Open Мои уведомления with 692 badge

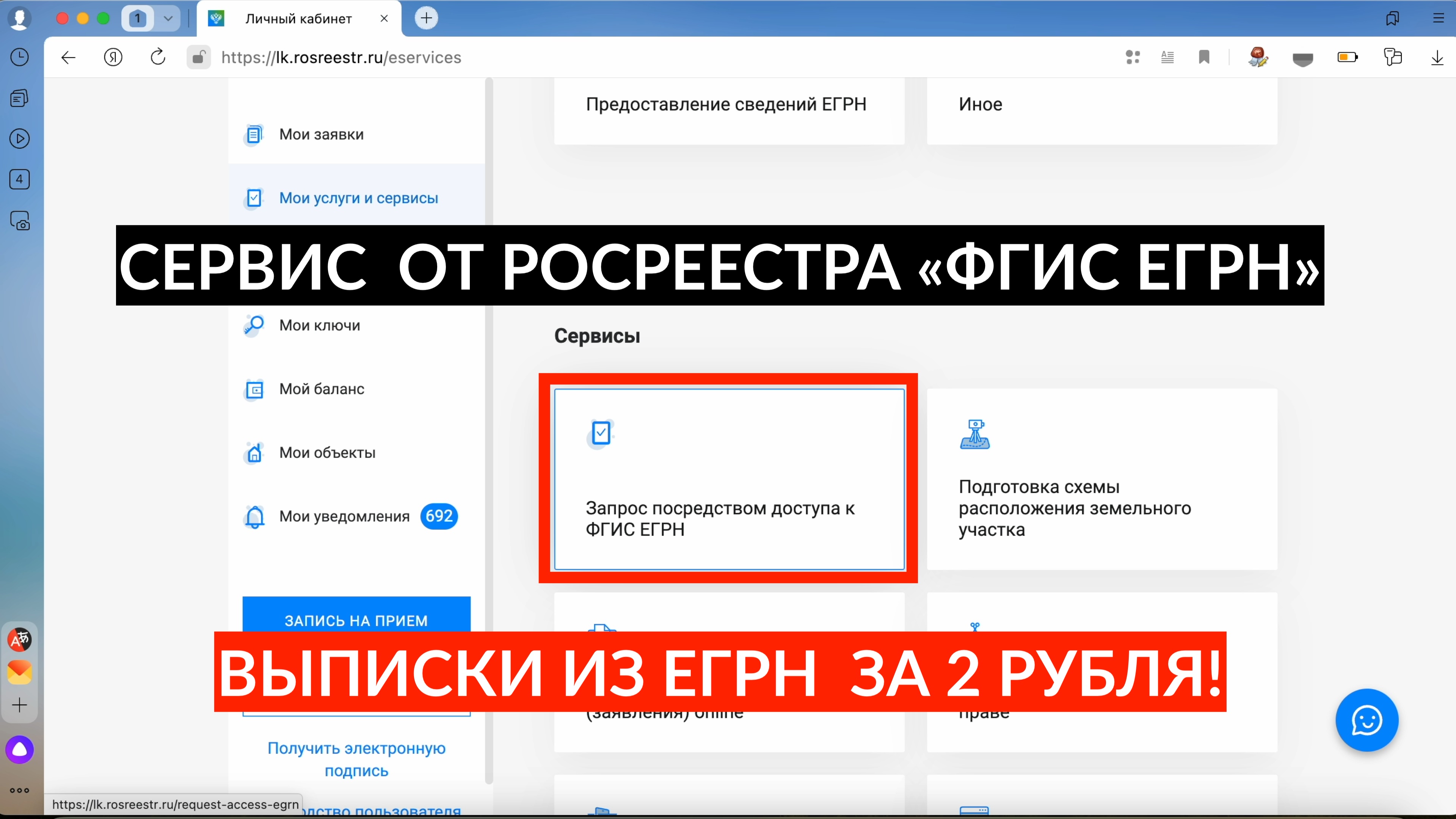point(344,516)
